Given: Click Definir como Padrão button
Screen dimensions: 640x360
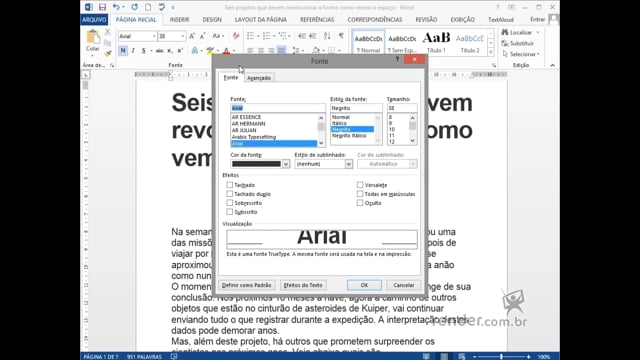Looking at the screenshot, I should 247,285.
